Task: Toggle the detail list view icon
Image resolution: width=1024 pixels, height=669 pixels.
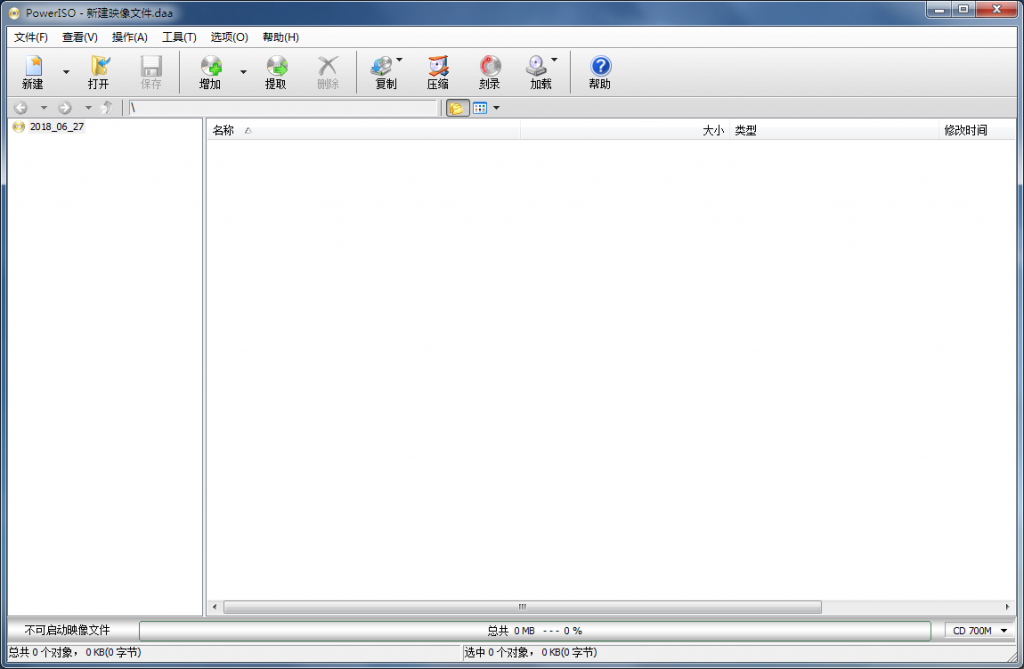Action: tap(482, 107)
